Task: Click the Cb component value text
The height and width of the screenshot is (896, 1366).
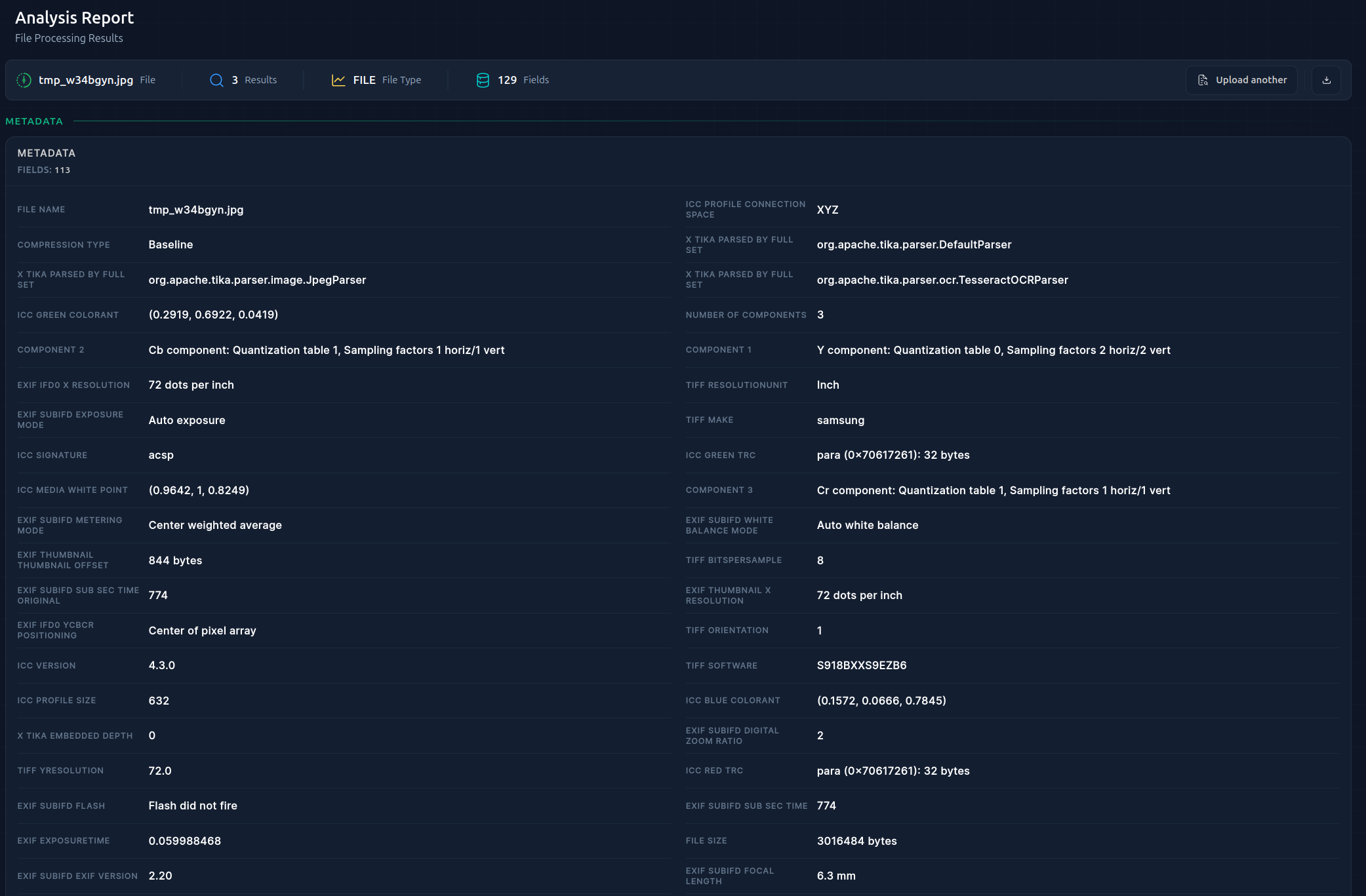Action: tap(327, 350)
